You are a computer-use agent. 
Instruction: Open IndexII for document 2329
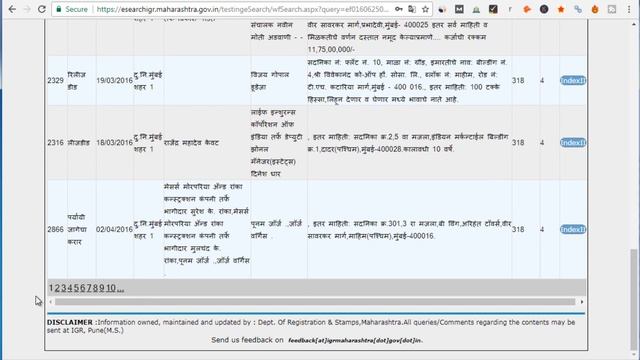[573, 80]
